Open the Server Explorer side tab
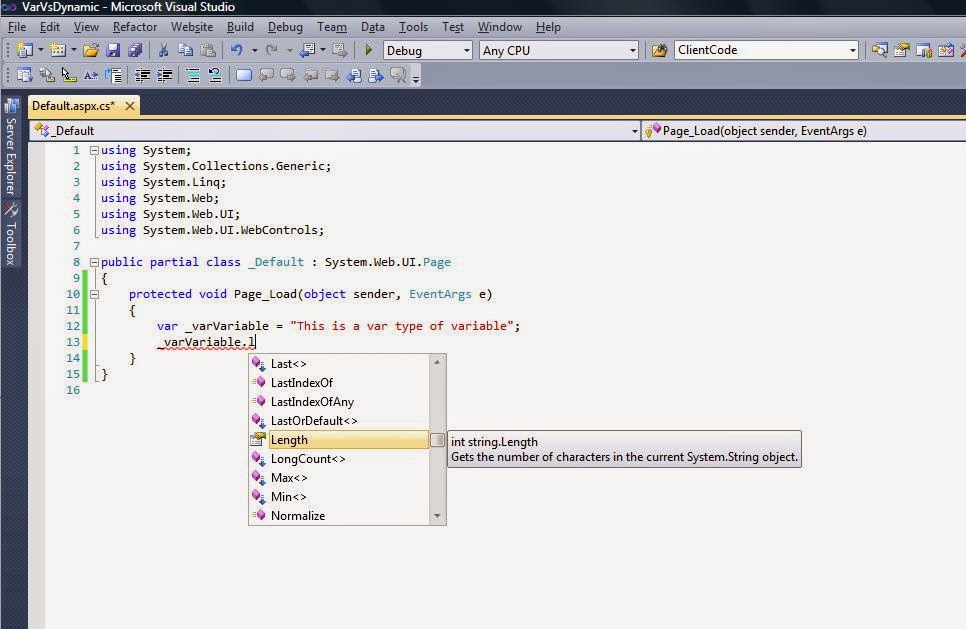The height and width of the screenshot is (629, 966). coord(10,148)
